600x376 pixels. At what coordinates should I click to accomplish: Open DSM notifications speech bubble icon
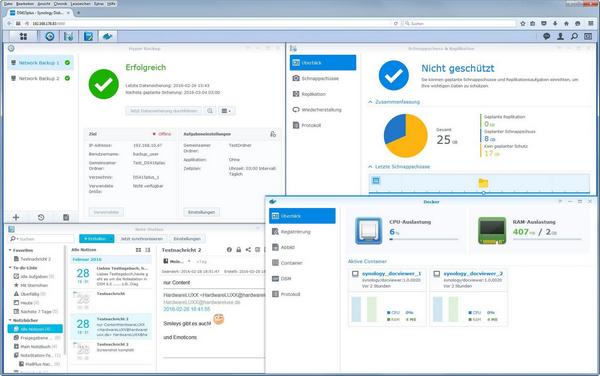pyautogui.click(x=546, y=36)
